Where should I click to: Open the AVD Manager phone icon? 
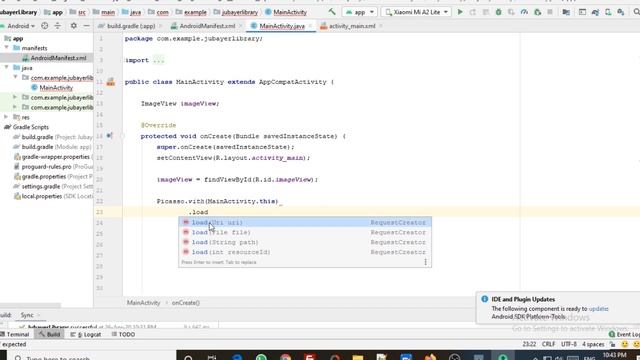[608, 12]
